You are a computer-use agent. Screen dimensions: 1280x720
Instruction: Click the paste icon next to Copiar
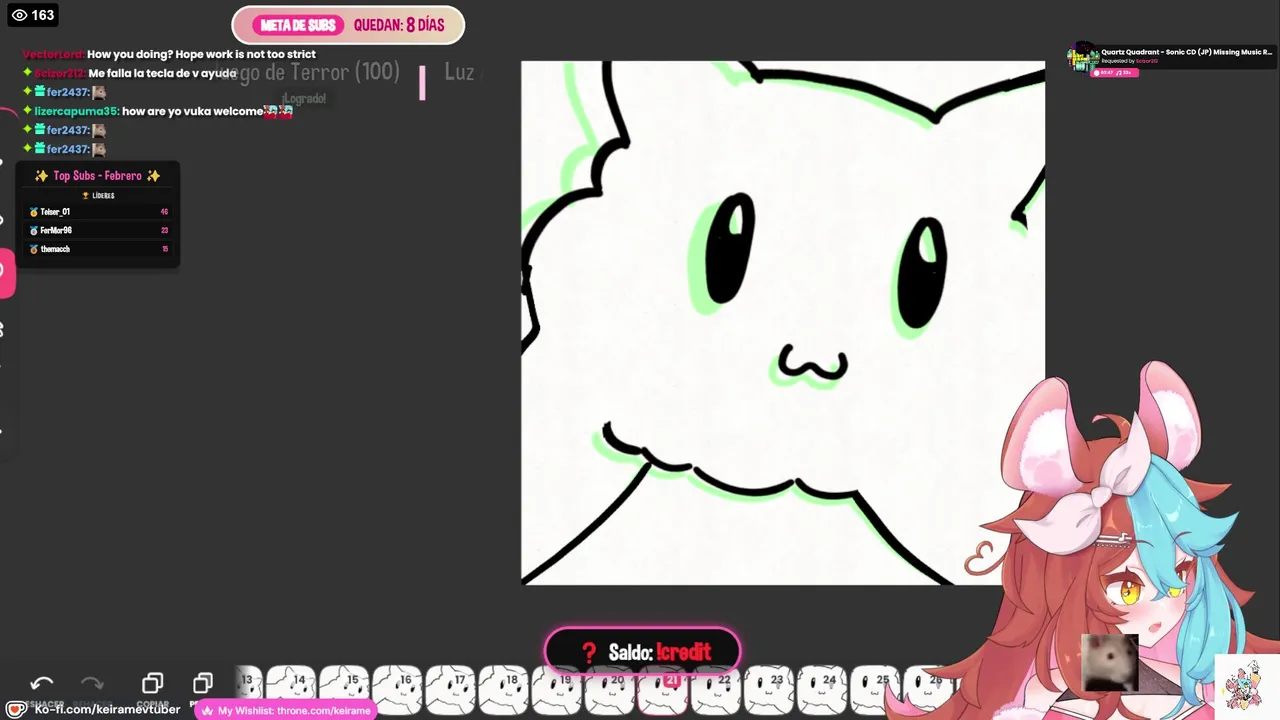[x=203, y=683]
